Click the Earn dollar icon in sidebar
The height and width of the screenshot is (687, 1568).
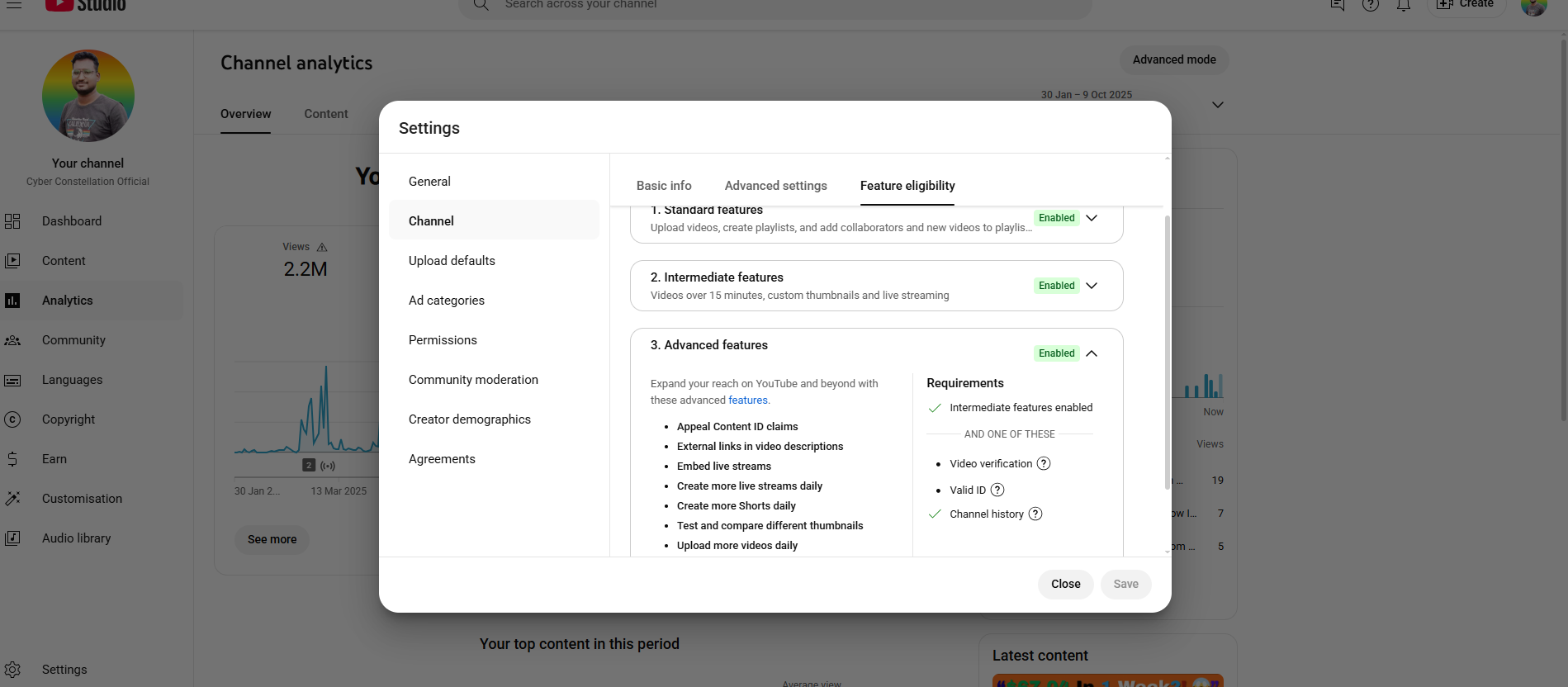point(12,459)
